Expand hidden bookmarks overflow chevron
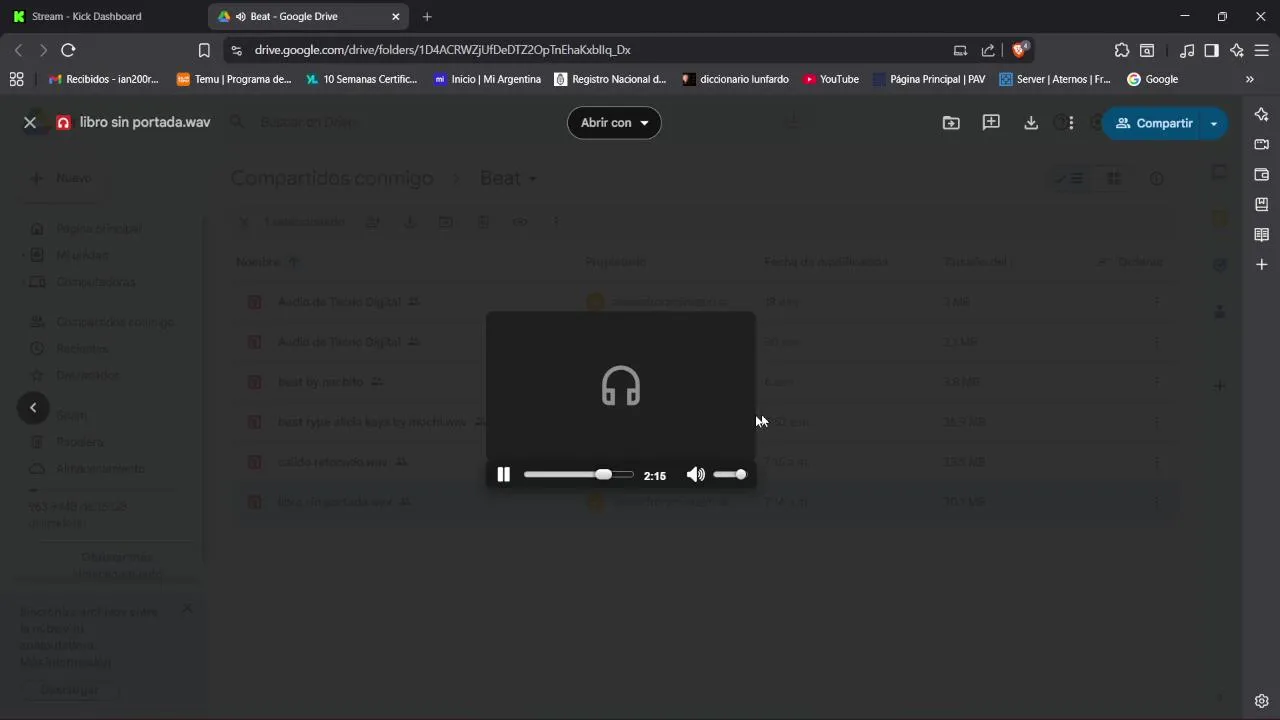Screen dimensions: 1280x720 tap(1249, 79)
